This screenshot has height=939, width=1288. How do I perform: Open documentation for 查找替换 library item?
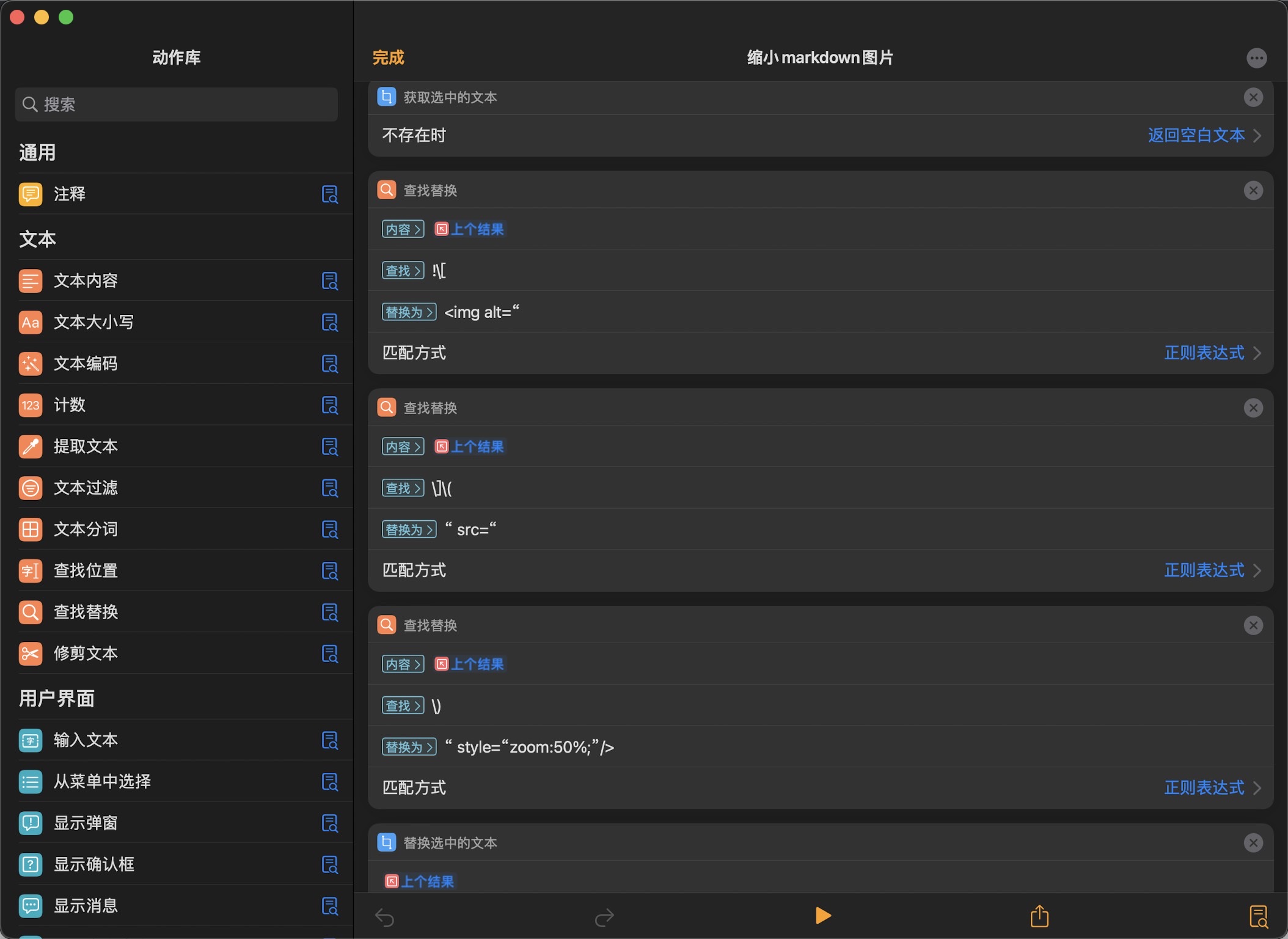point(330,612)
